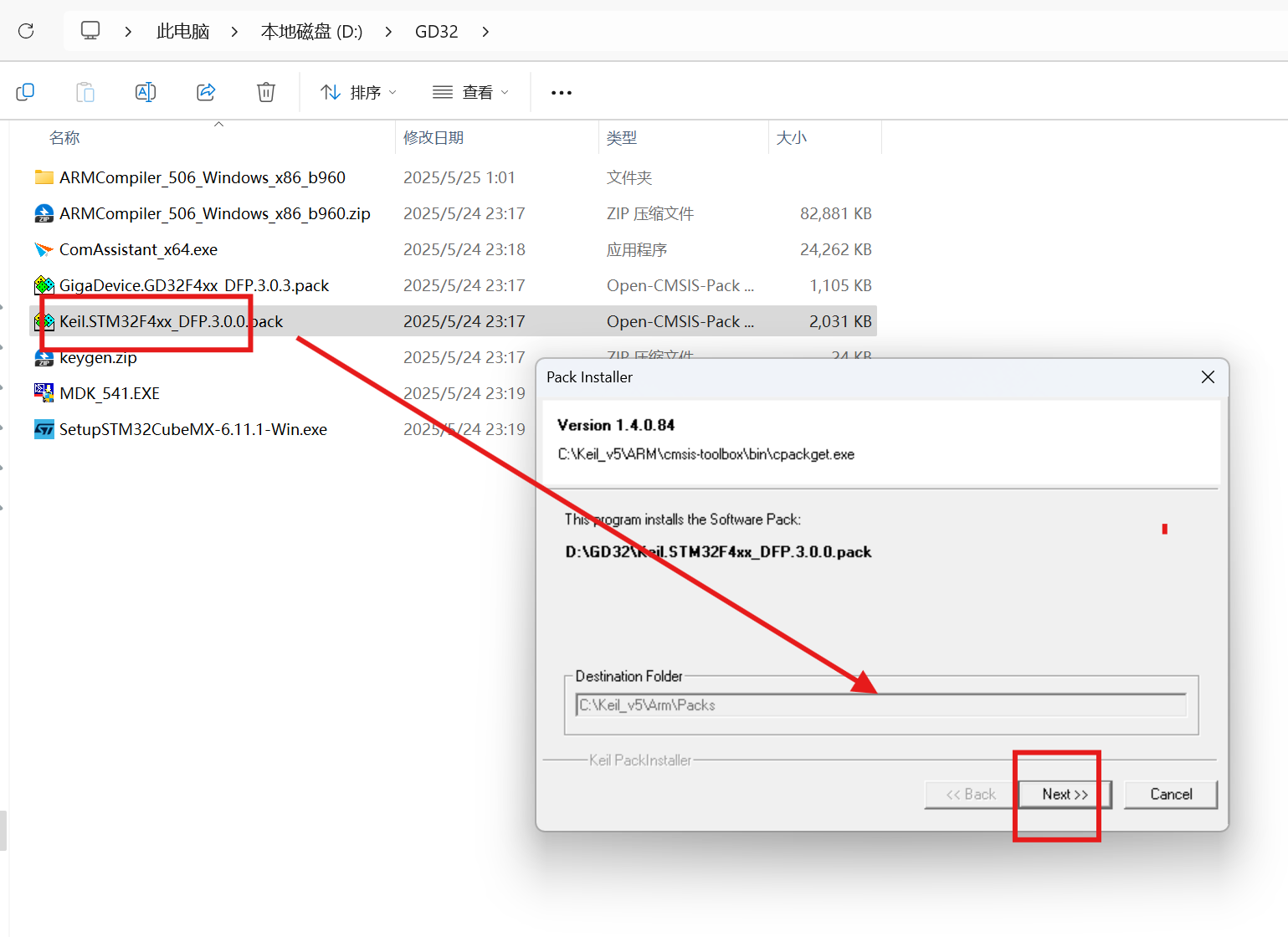Click the Version 1.4.0.84 text
Screen dimensions: 1288x937
(616, 425)
